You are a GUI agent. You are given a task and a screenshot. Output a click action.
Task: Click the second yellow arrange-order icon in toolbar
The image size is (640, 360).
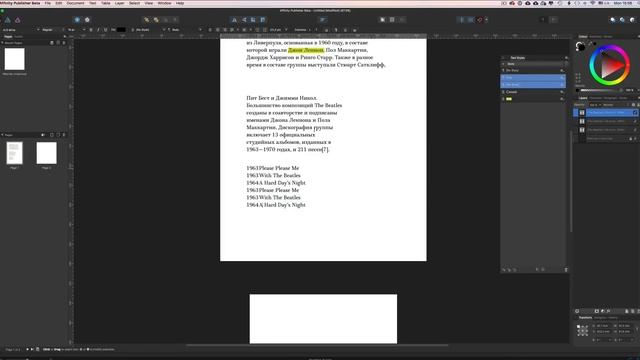156,20
